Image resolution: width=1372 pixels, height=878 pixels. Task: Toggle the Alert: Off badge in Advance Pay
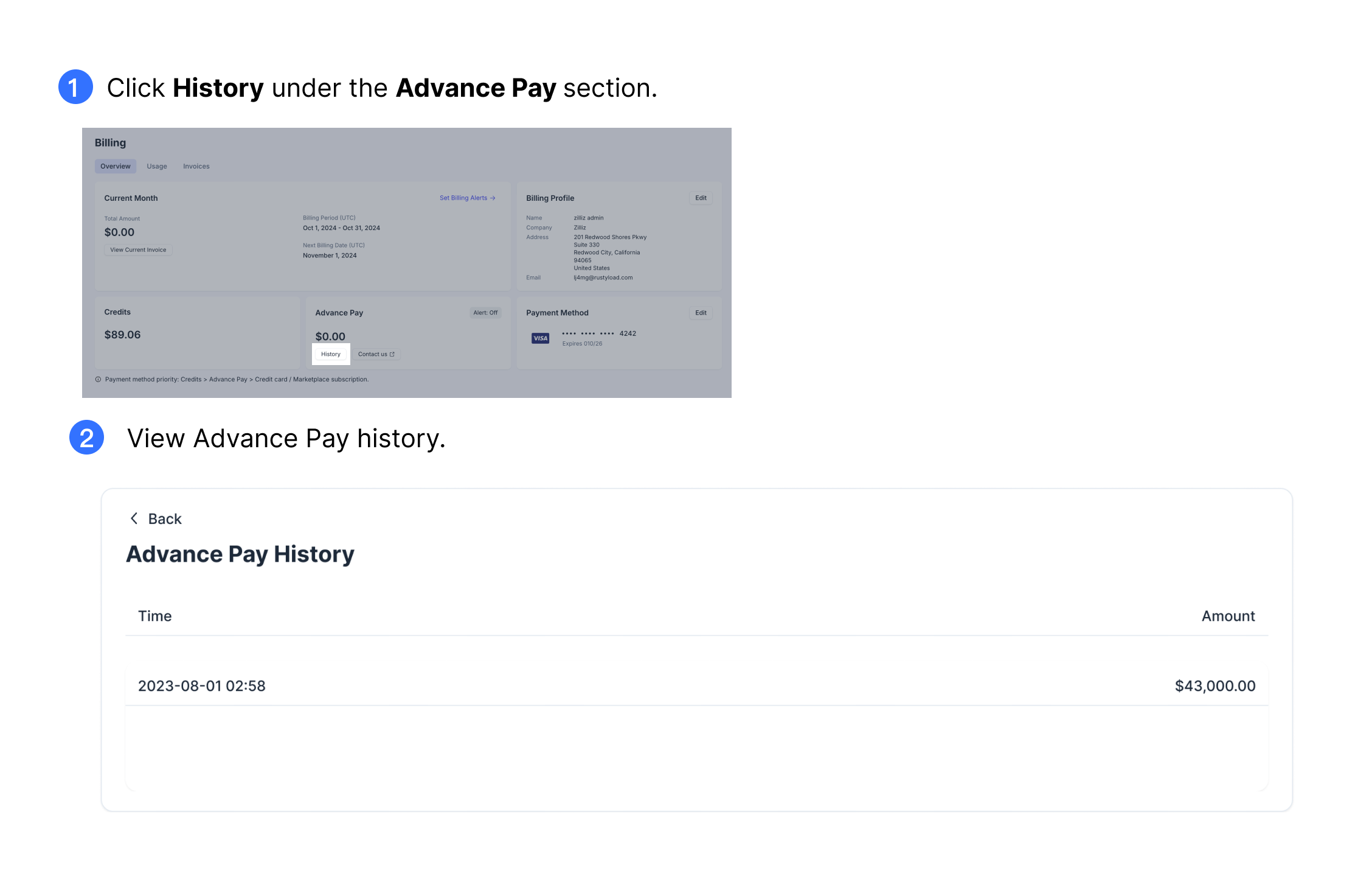click(x=485, y=313)
